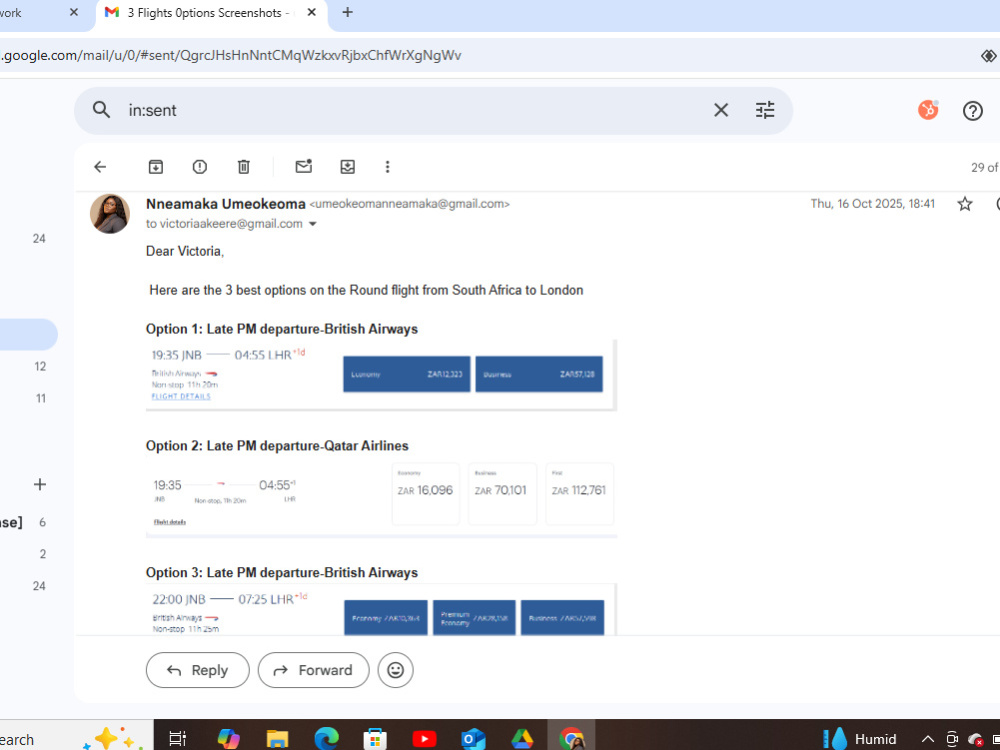This screenshot has height=750, width=1000.
Task: Mark email as unread
Action: (x=304, y=166)
